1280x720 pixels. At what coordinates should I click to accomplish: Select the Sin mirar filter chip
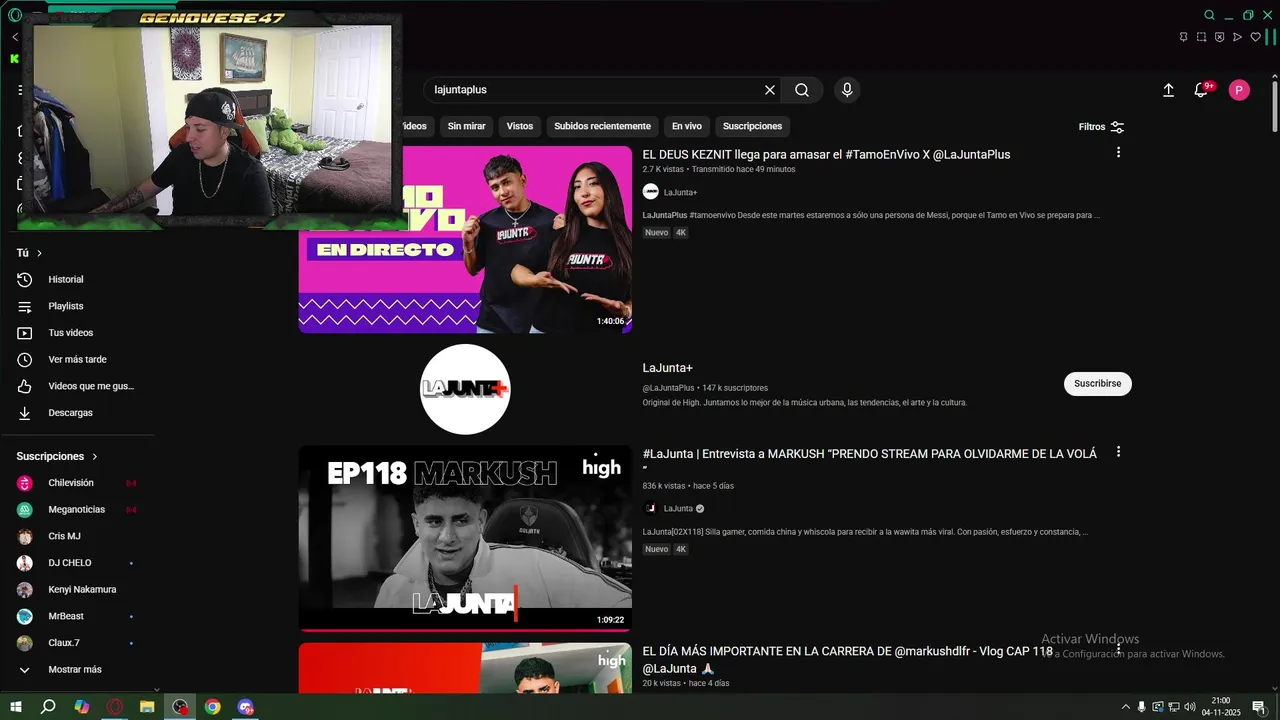point(466,126)
